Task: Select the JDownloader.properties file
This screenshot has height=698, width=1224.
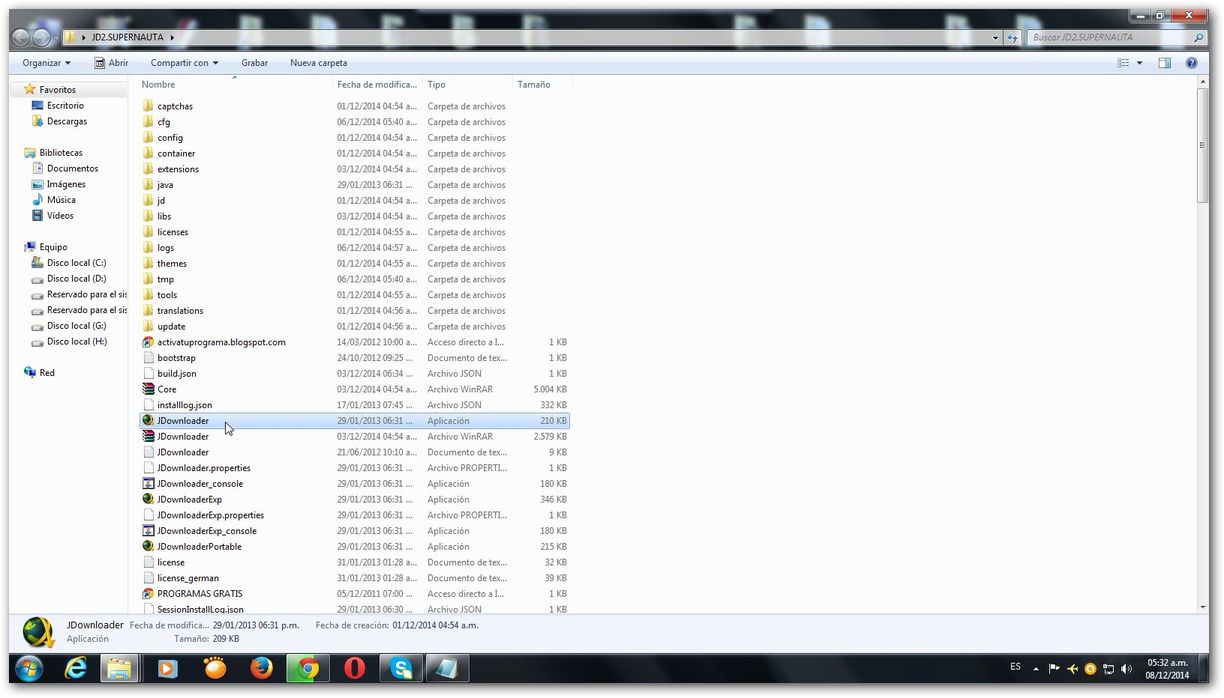Action: point(355,468)
